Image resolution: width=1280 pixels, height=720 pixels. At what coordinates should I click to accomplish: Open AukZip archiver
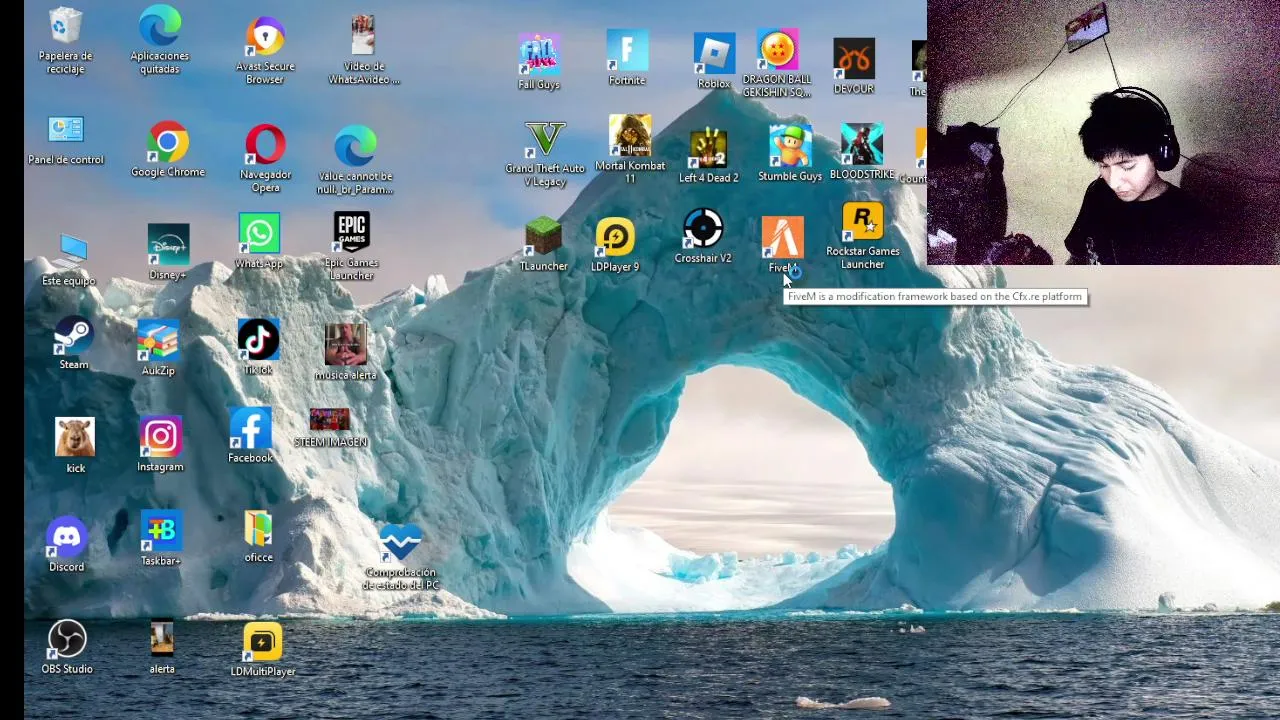(158, 348)
